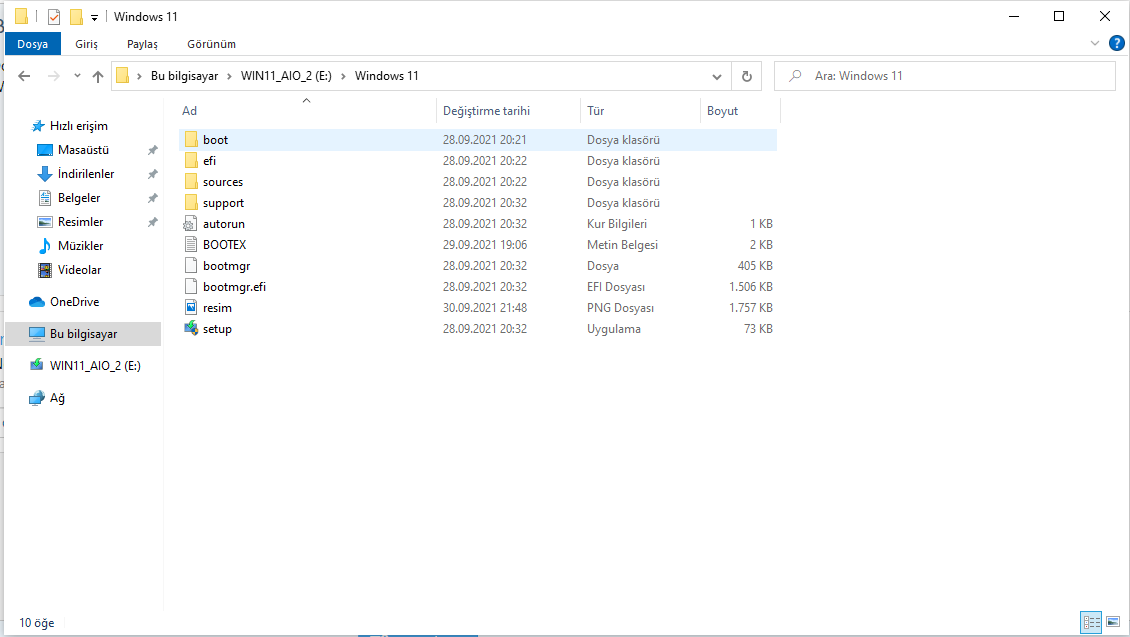Click Bu bilgisayar in address breadcrumb

(184, 76)
